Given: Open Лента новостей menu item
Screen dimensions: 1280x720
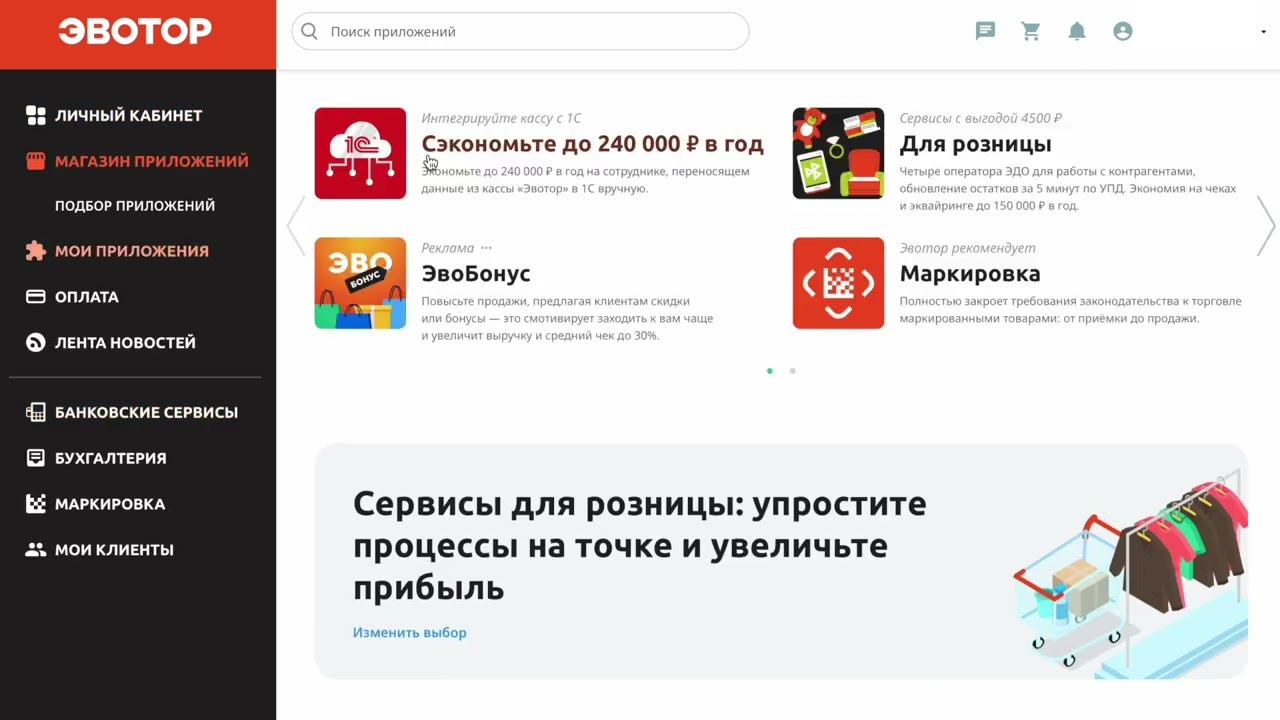Looking at the screenshot, I should click(x=125, y=343).
